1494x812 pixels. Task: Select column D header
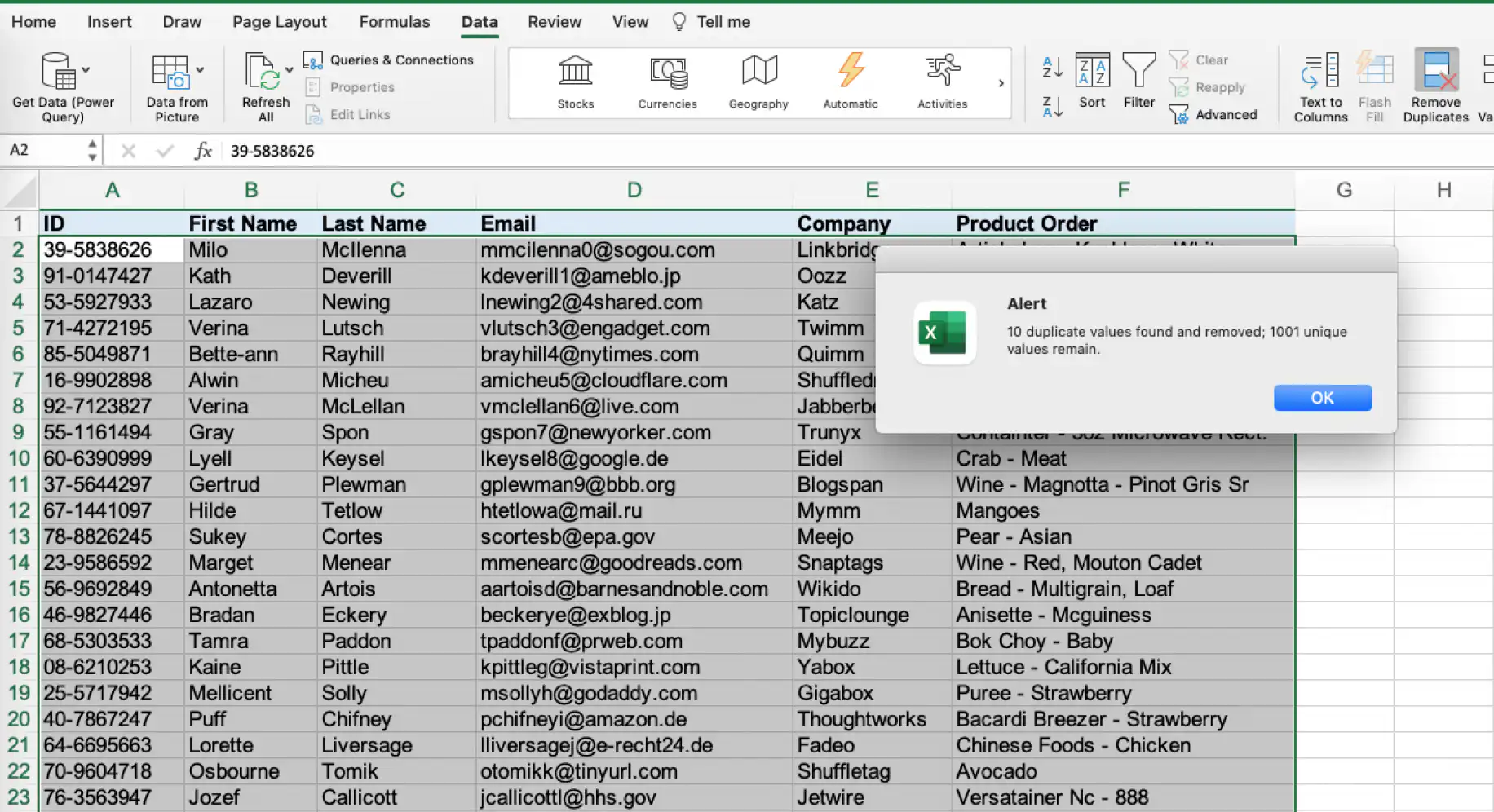pos(634,190)
